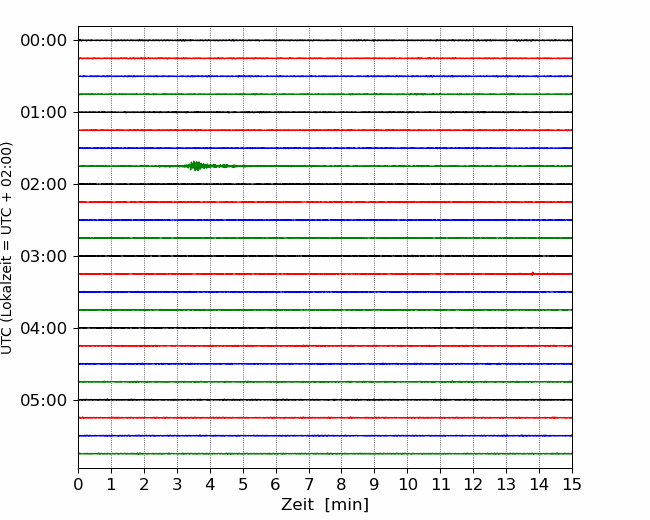
Task: Click x-axis tick label 3
Action: tap(177, 484)
